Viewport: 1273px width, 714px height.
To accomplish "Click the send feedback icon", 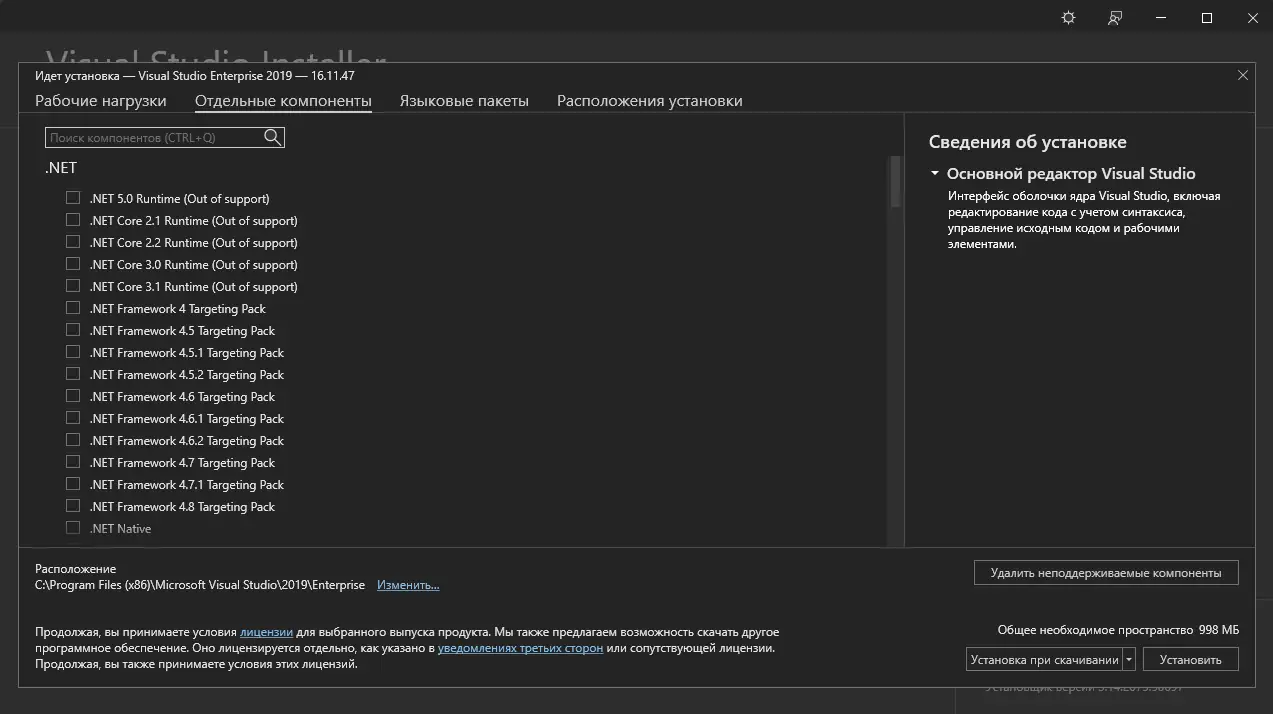I will pos(1115,18).
